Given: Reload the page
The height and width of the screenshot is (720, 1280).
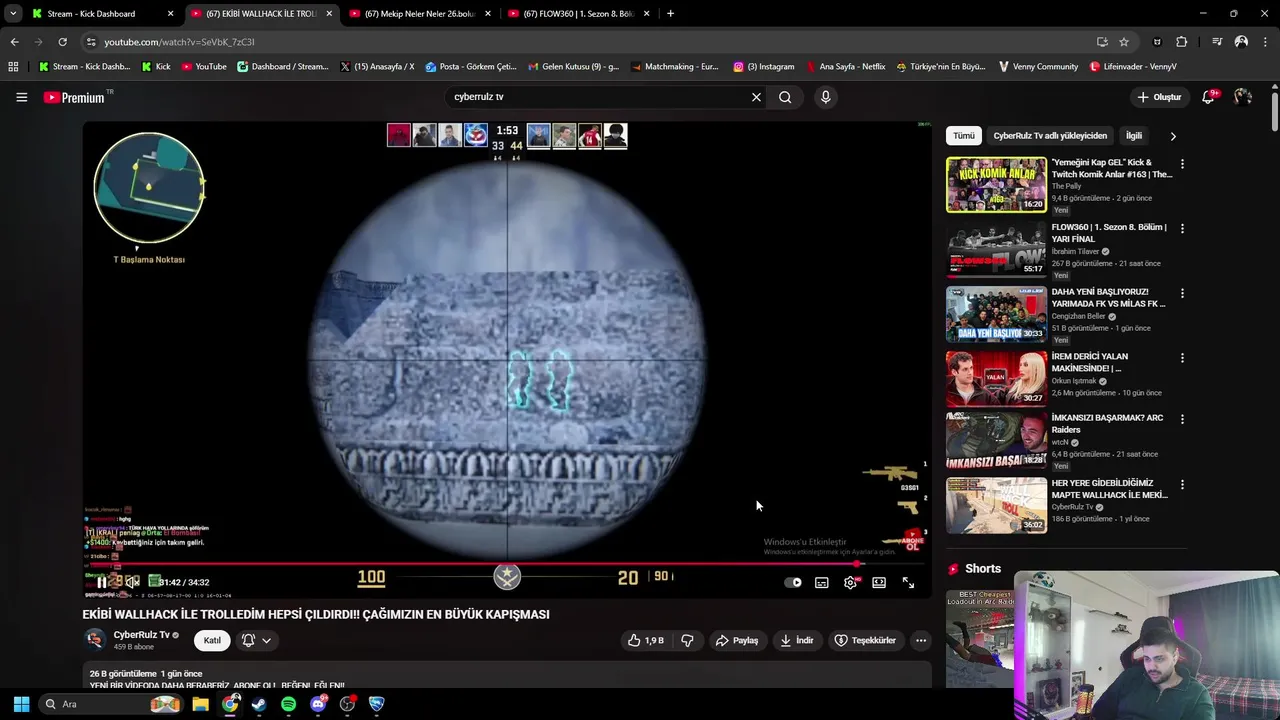Looking at the screenshot, I should [62, 42].
